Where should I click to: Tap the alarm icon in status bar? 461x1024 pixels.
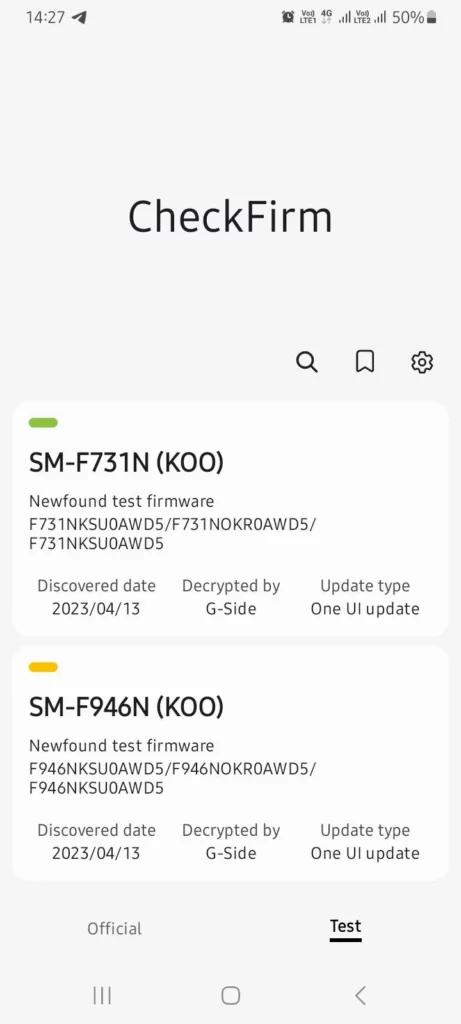coord(288,17)
